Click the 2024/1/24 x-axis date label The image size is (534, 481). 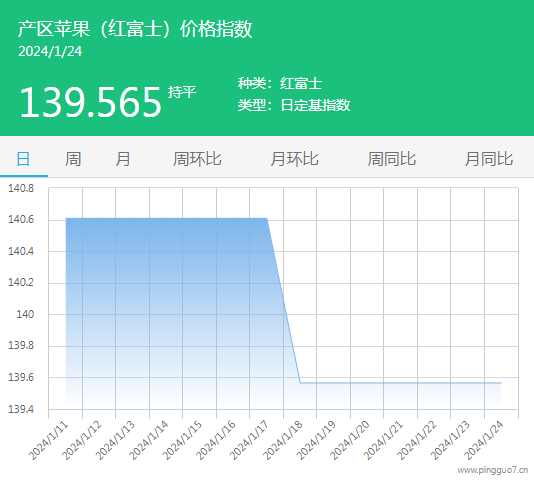pyautogui.click(x=484, y=440)
